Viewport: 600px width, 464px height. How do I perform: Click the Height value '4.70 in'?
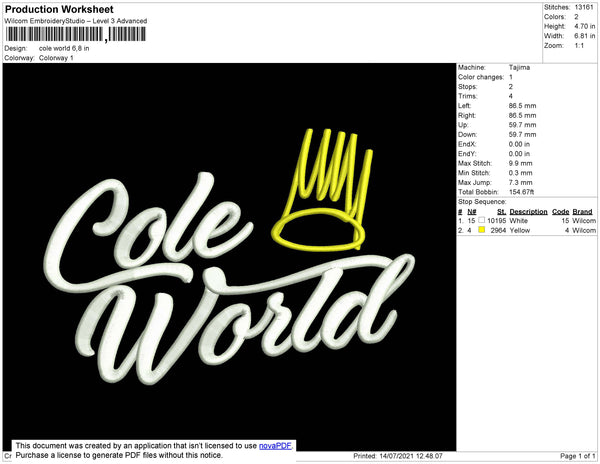[584, 26]
